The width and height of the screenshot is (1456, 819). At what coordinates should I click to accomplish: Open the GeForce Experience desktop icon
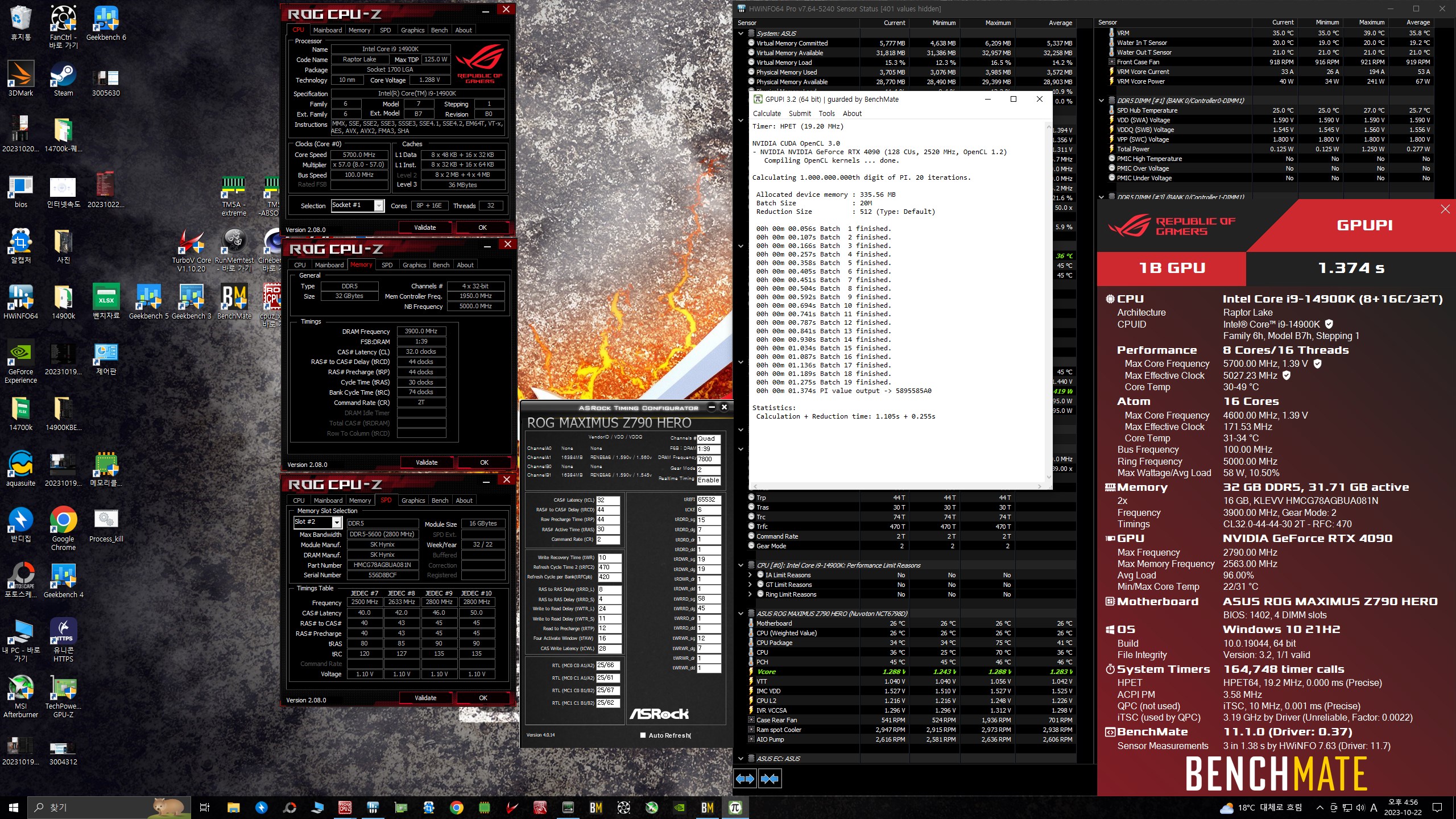coord(20,362)
